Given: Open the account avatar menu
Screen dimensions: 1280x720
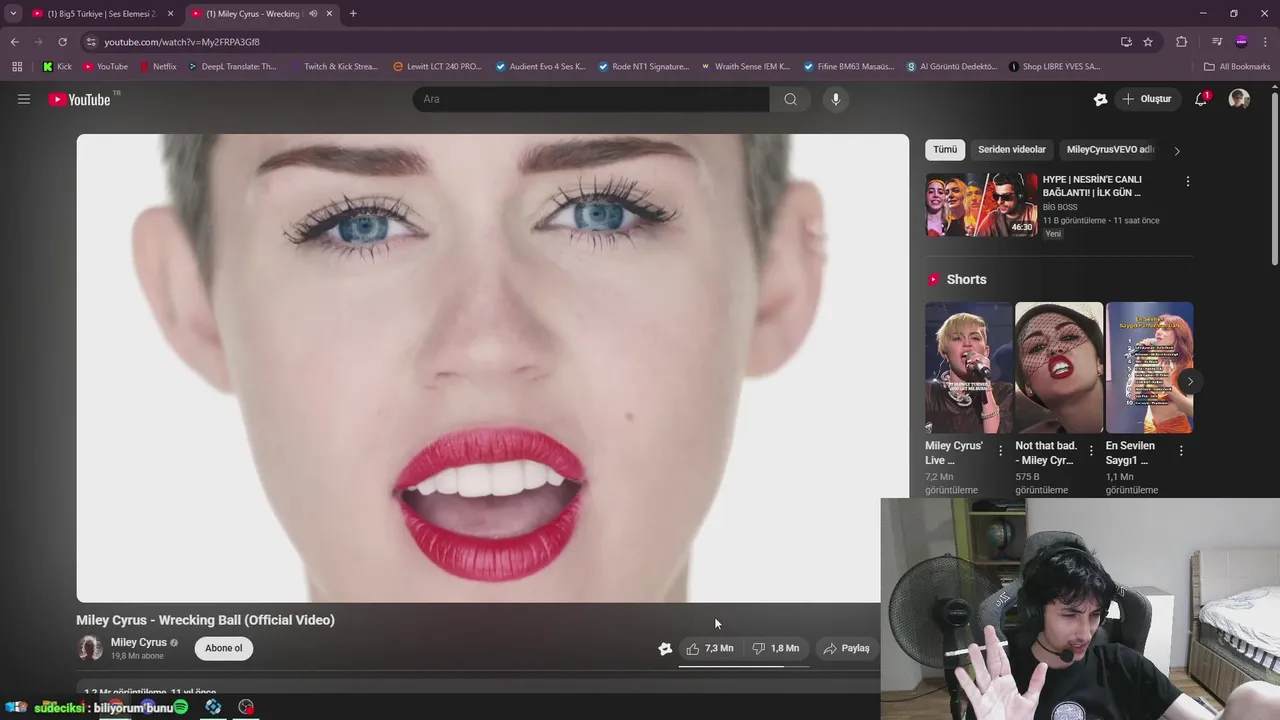Looking at the screenshot, I should click(x=1239, y=99).
